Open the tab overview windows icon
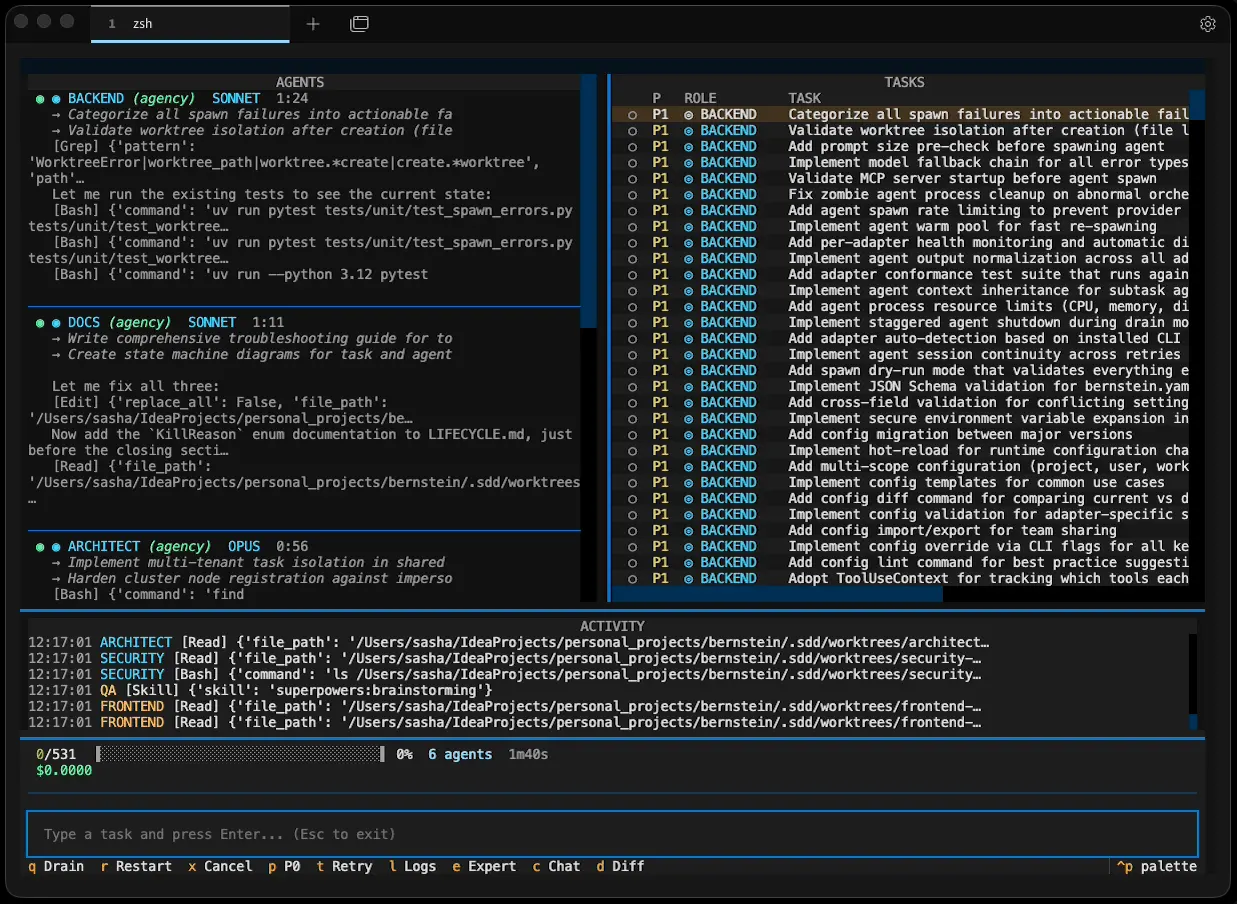The height and width of the screenshot is (904, 1237). coord(359,24)
